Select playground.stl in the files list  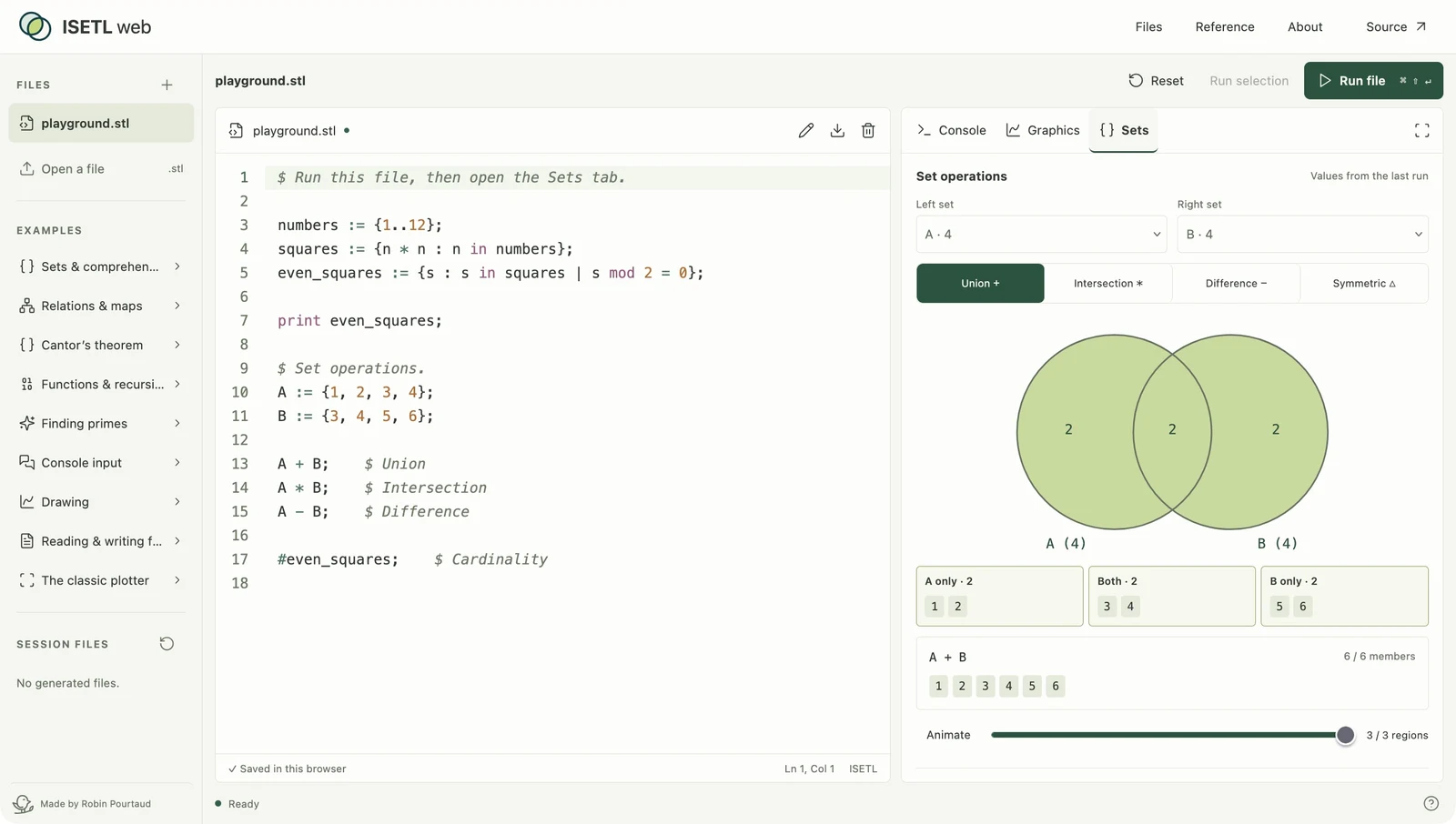(101, 123)
